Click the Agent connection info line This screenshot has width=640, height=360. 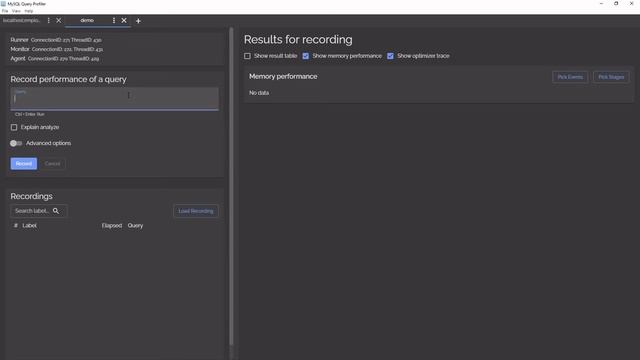55,59
